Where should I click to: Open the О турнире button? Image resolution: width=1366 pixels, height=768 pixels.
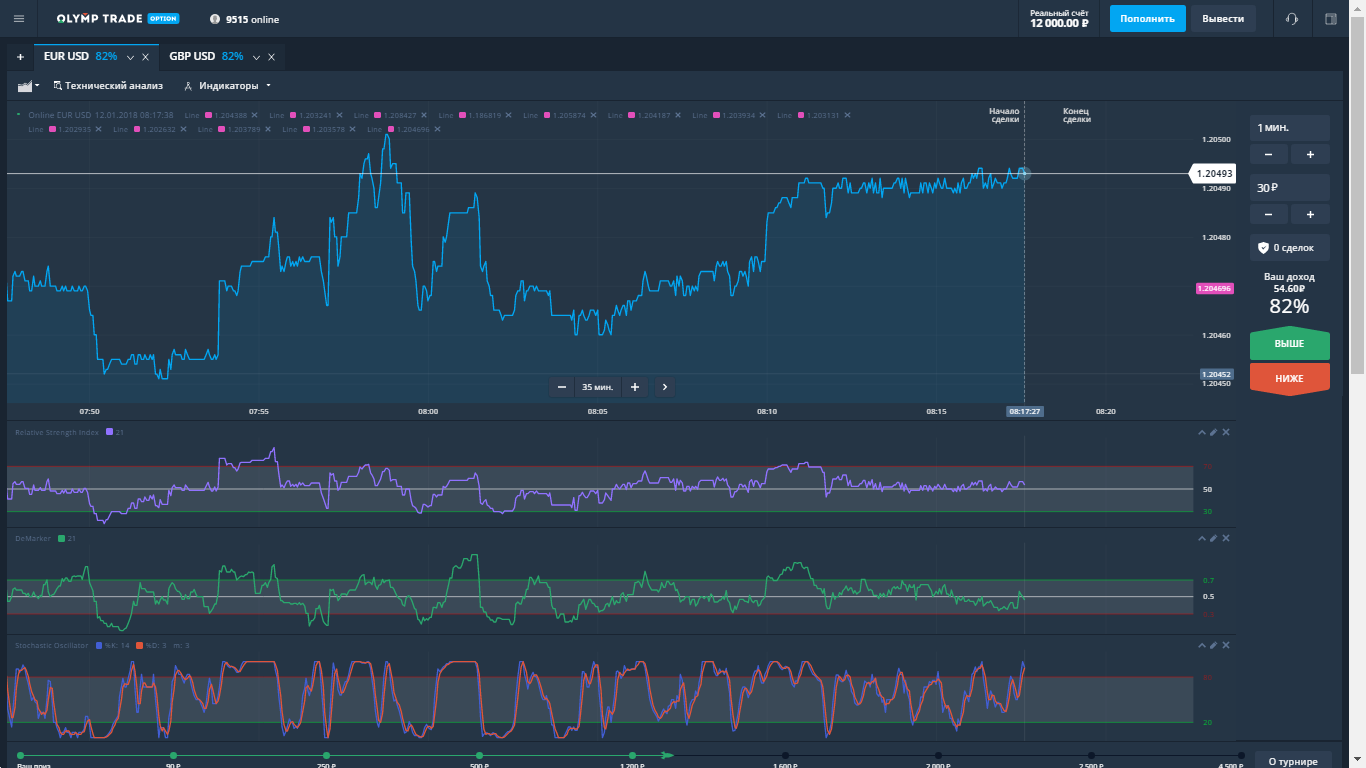coord(1293,761)
